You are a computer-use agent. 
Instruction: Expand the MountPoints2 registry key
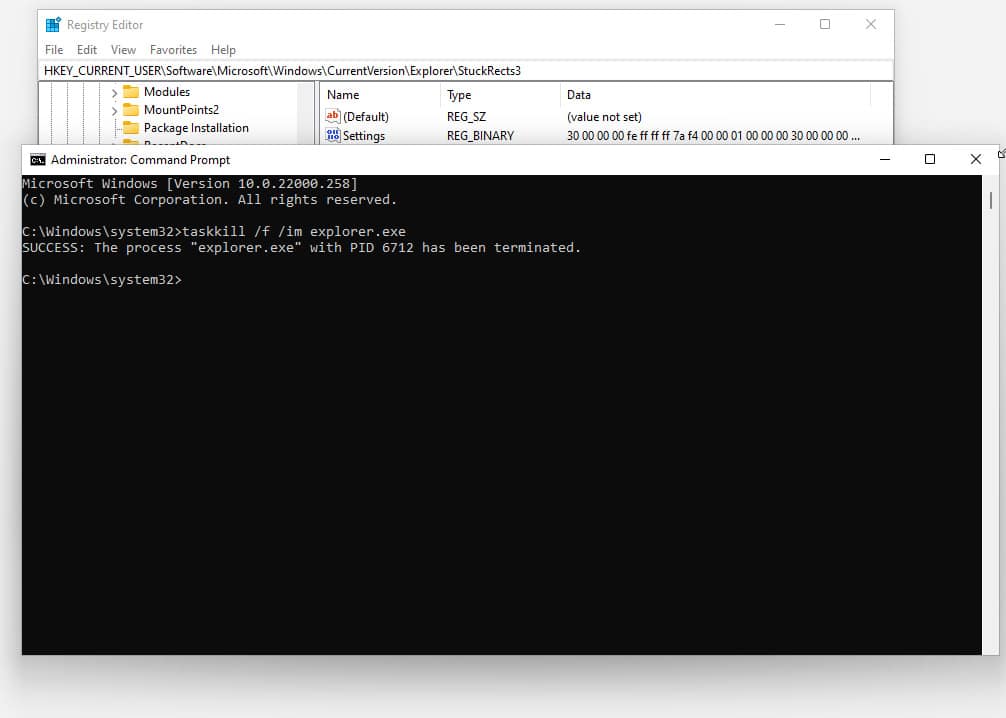tap(114, 109)
